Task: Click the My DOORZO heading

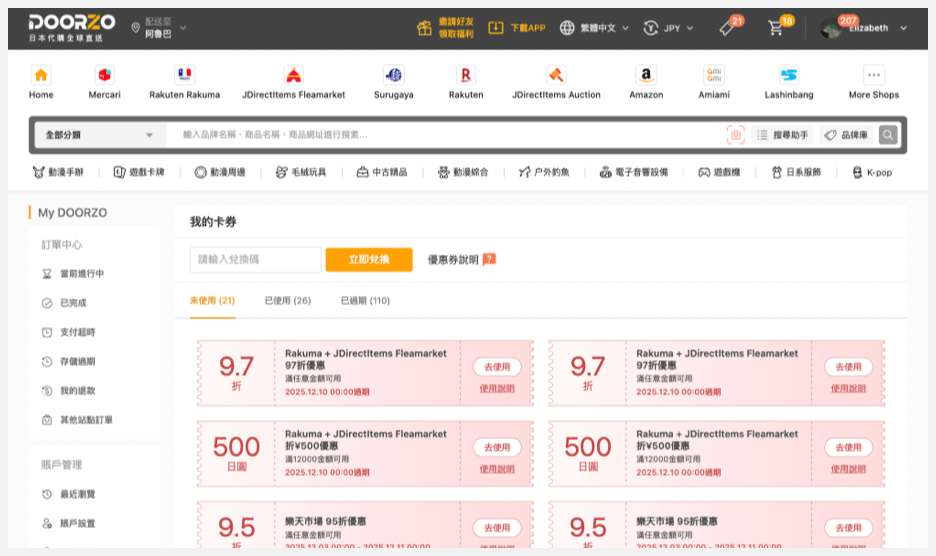Action: pos(72,213)
